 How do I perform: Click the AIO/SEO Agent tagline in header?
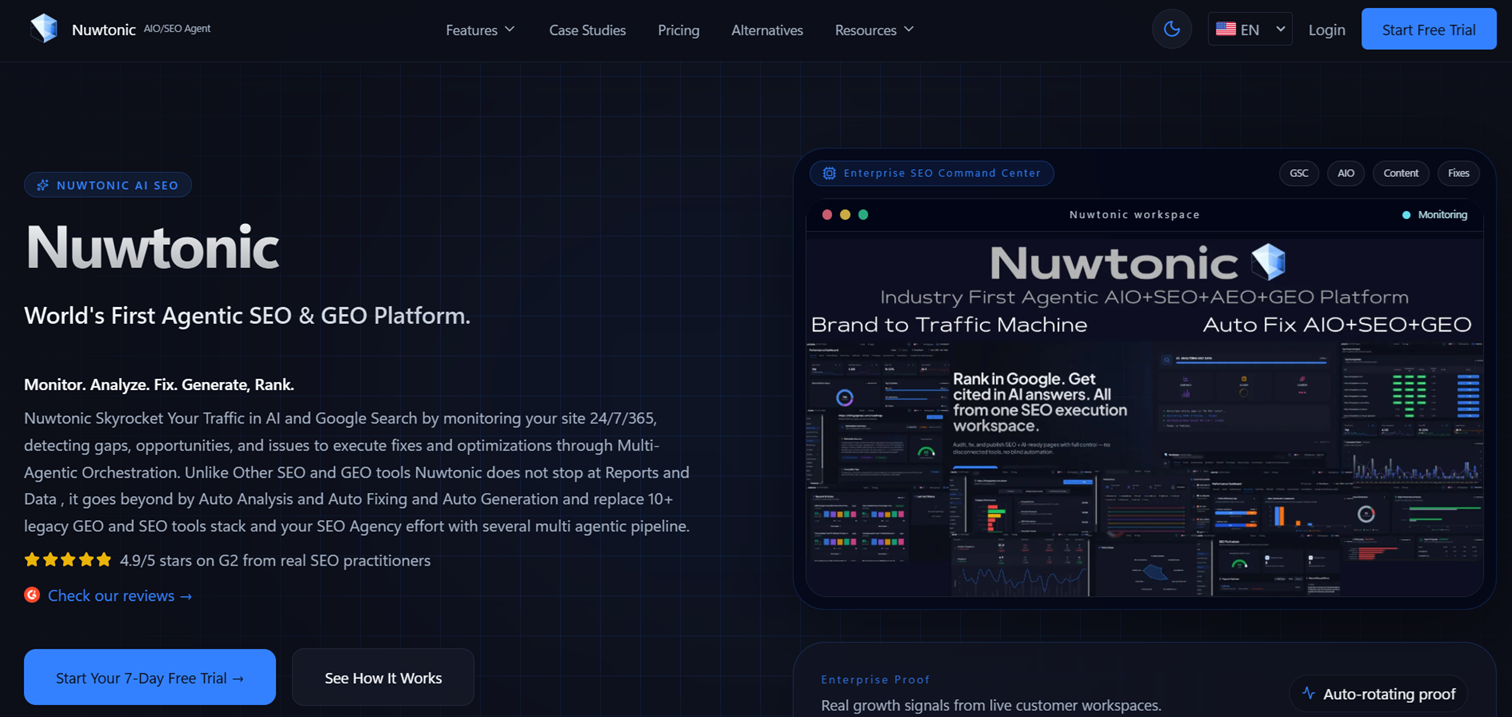(x=177, y=29)
